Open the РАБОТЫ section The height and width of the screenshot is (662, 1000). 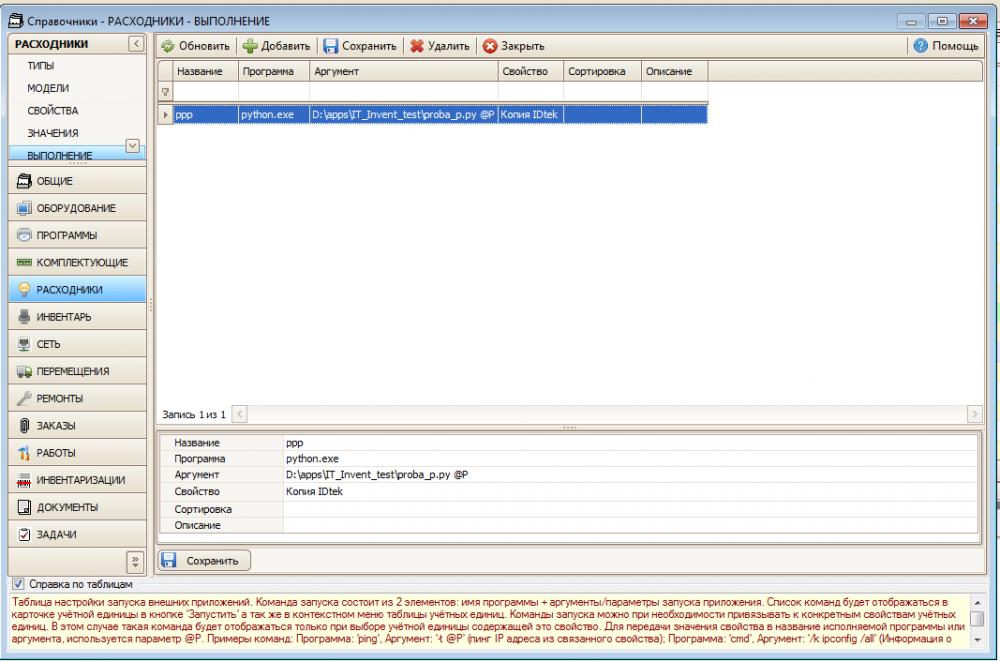click(x=77, y=453)
